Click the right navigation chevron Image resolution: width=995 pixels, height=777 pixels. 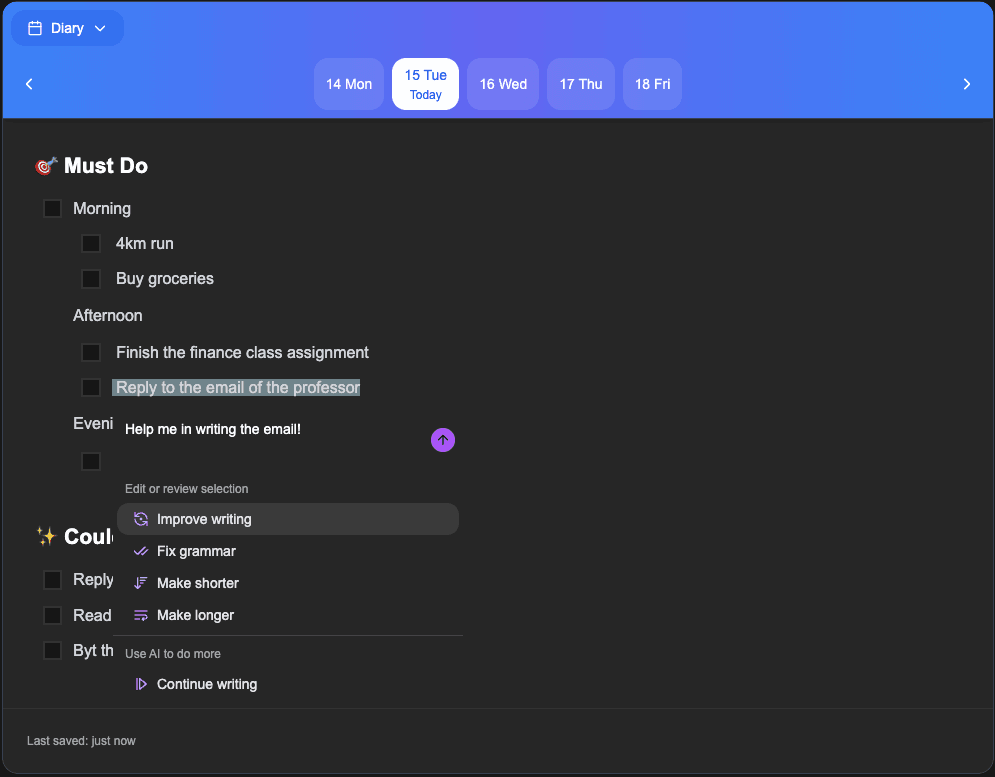(966, 84)
